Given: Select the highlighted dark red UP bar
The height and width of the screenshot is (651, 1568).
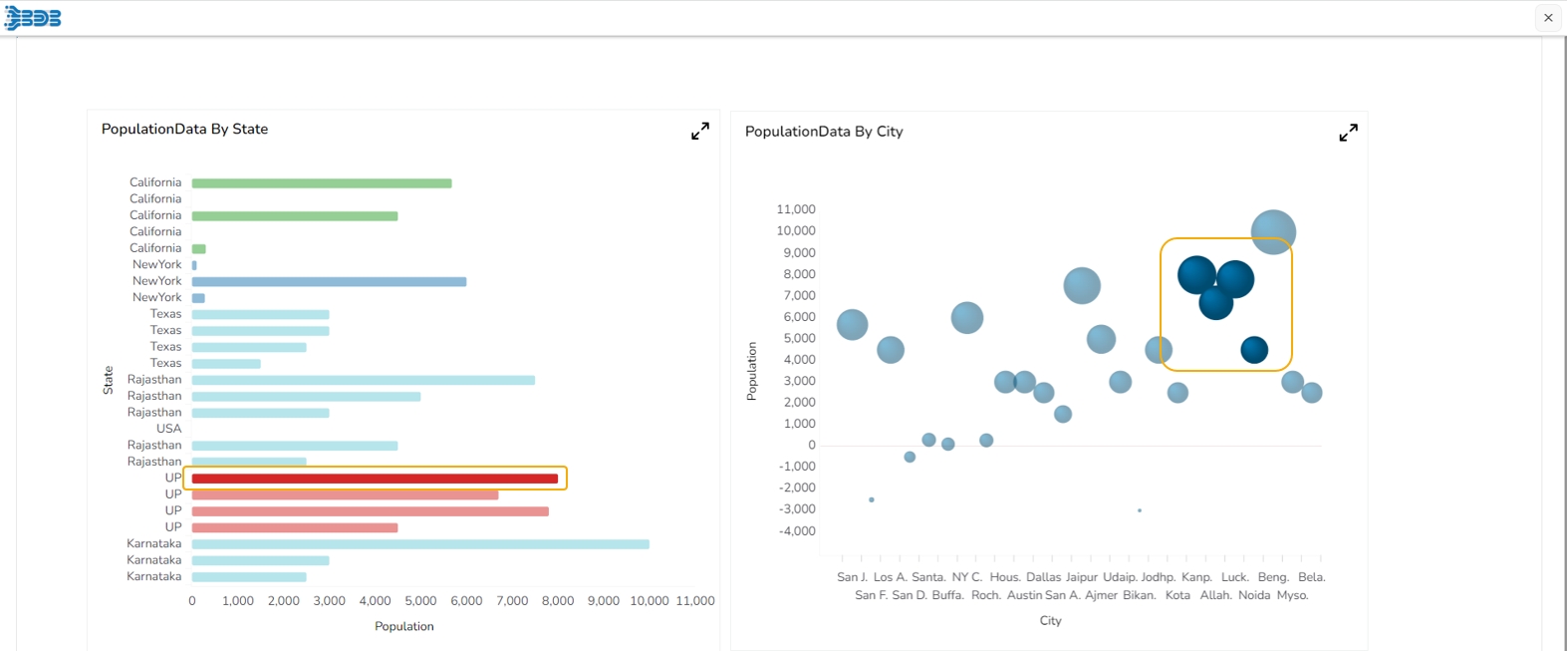Looking at the screenshot, I should 375,479.
